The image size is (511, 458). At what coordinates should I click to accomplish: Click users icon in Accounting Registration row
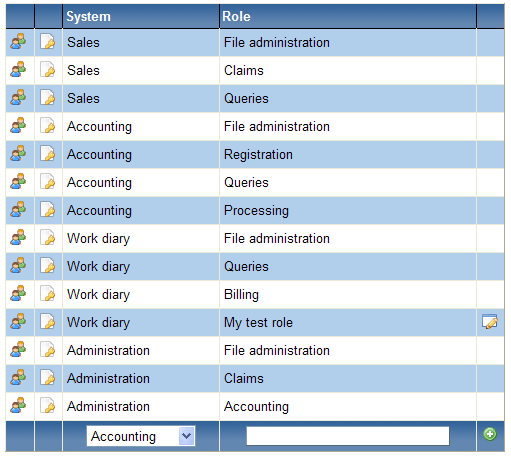tap(18, 154)
